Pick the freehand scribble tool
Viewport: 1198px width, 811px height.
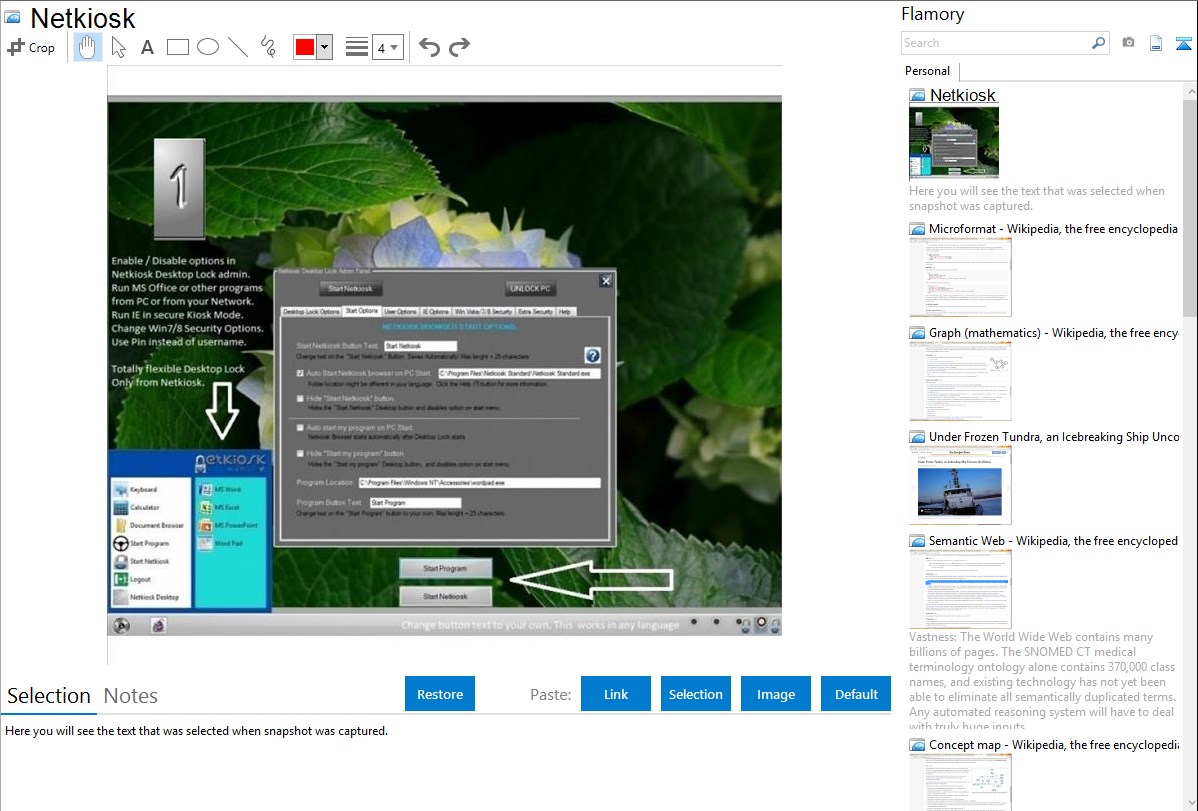click(x=268, y=47)
